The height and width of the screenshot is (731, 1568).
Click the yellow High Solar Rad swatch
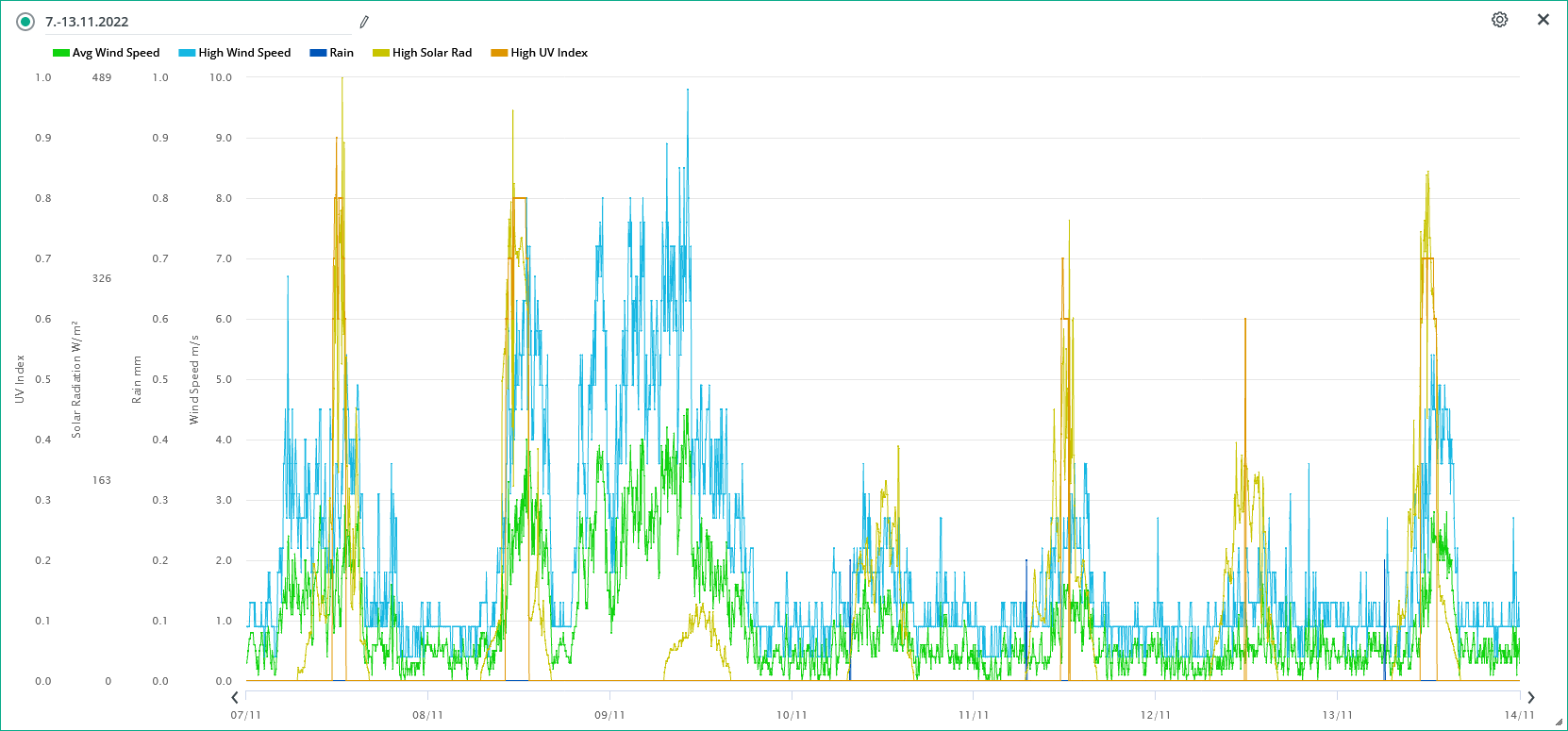point(381,53)
